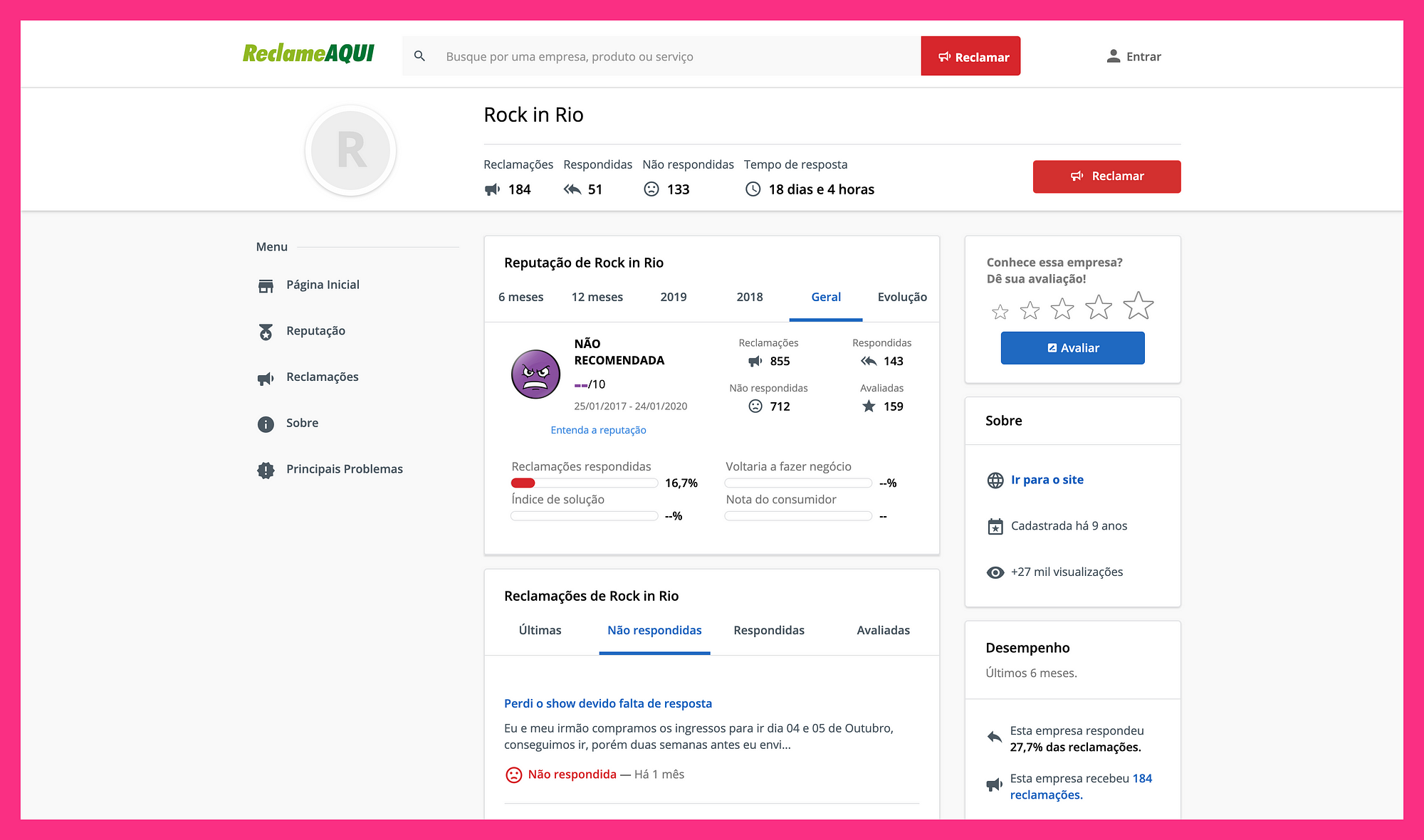
Task: Click the Rock in Rio page title
Action: 533,115
